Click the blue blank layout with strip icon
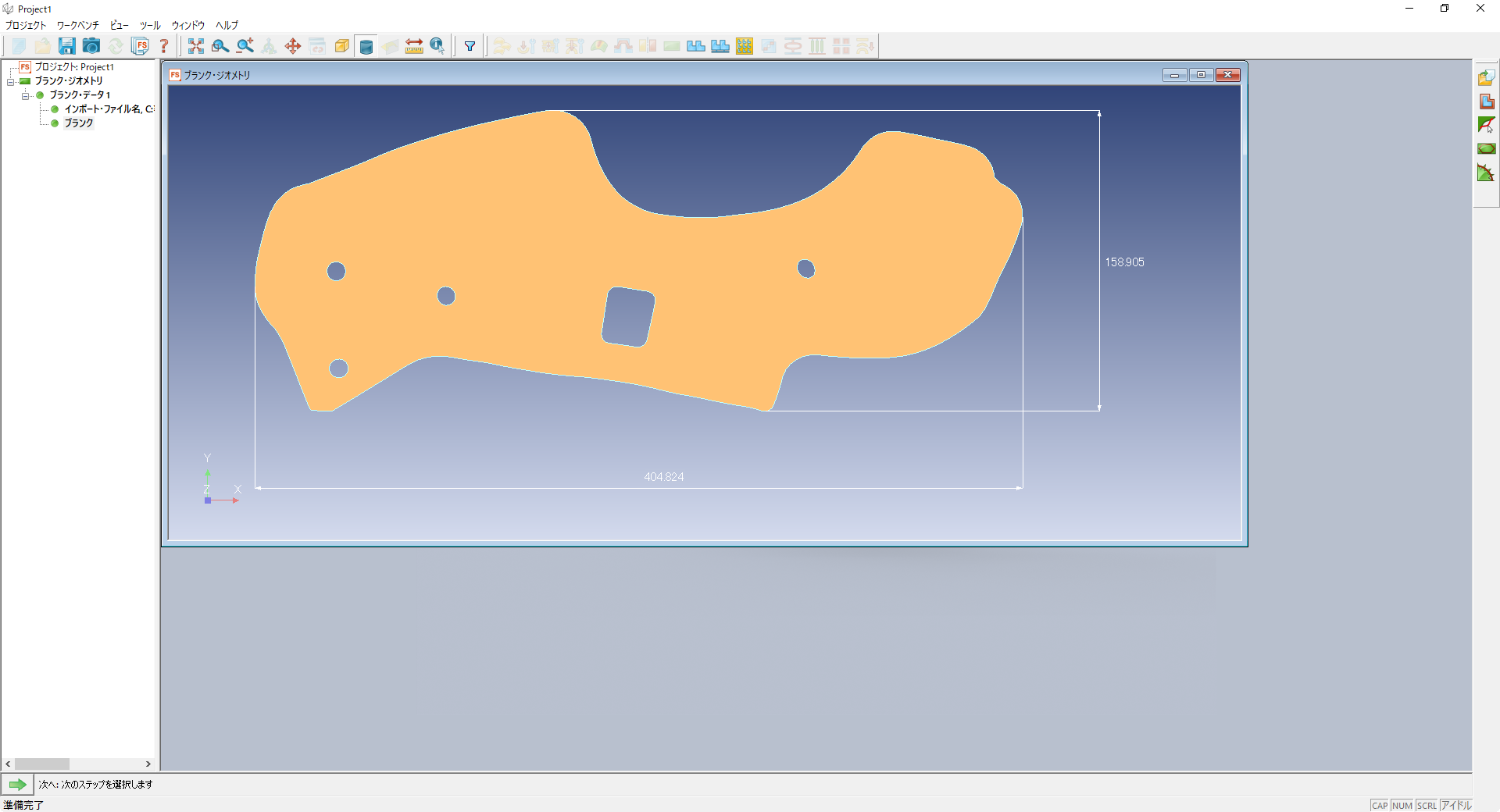Screen dimensions: 1500x812 pyautogui.click(x=720, y=46)
